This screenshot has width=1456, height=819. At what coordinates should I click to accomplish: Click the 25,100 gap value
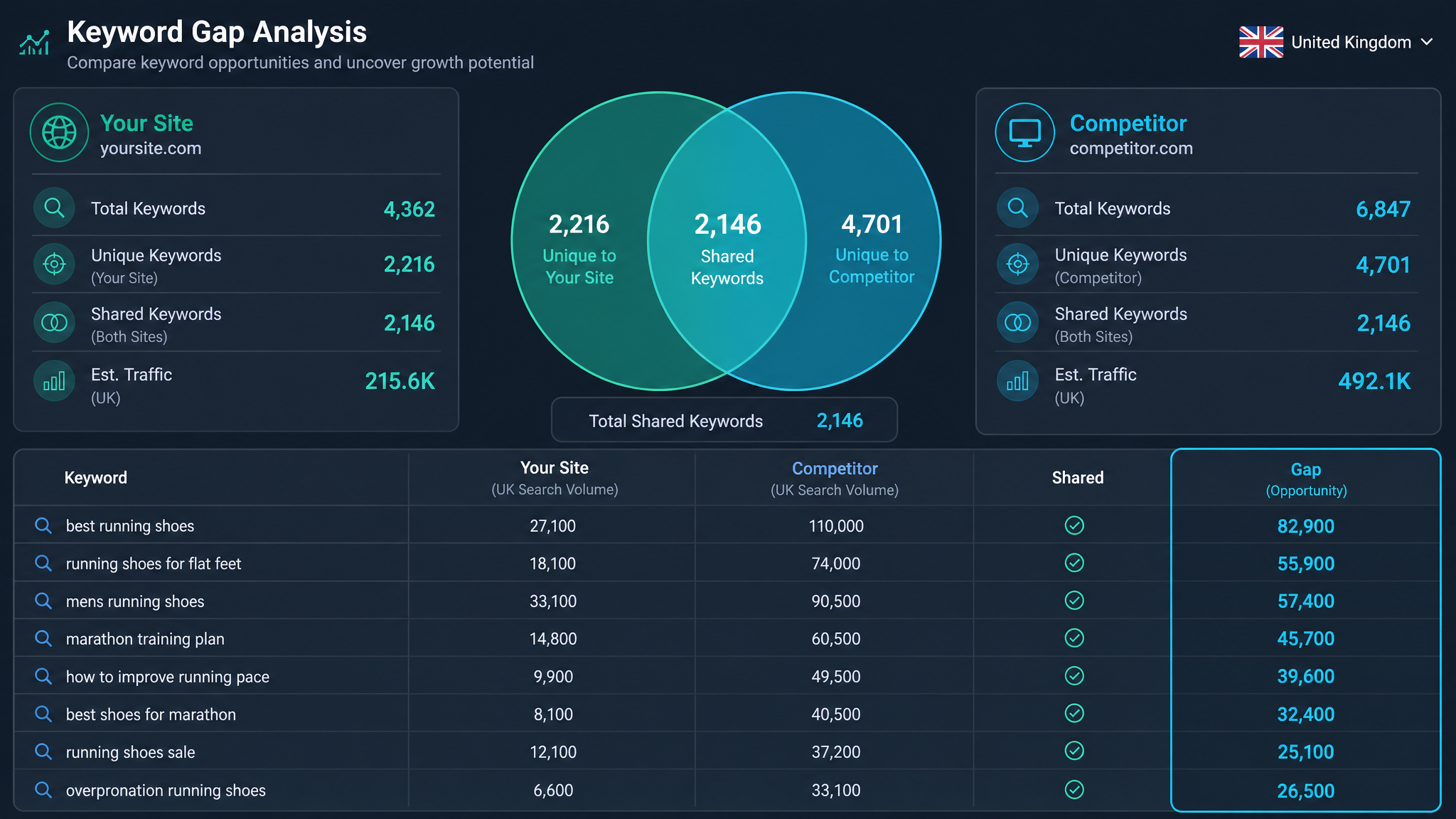[1306, 751]
